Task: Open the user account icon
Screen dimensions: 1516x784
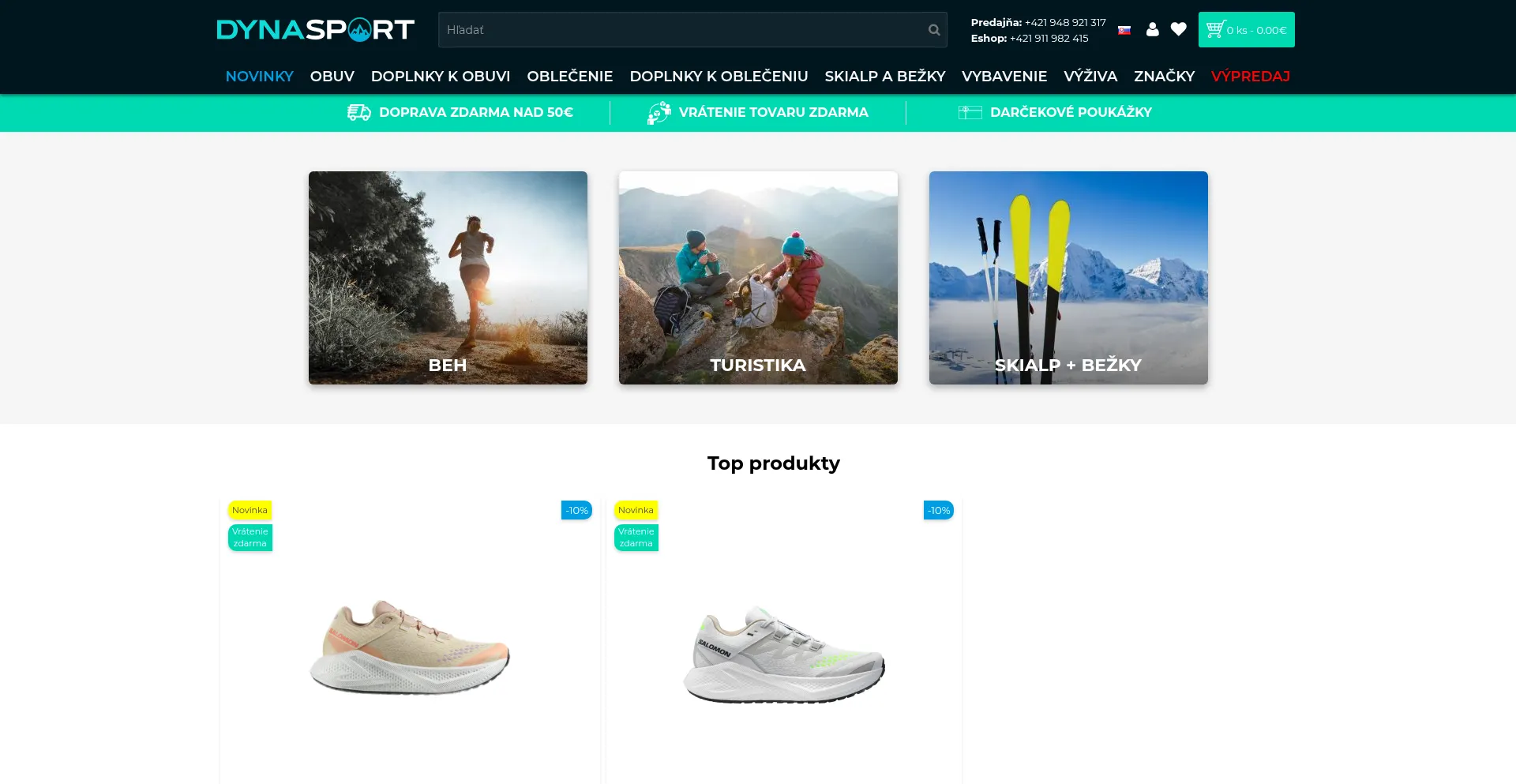Action: pos(1153,29)
